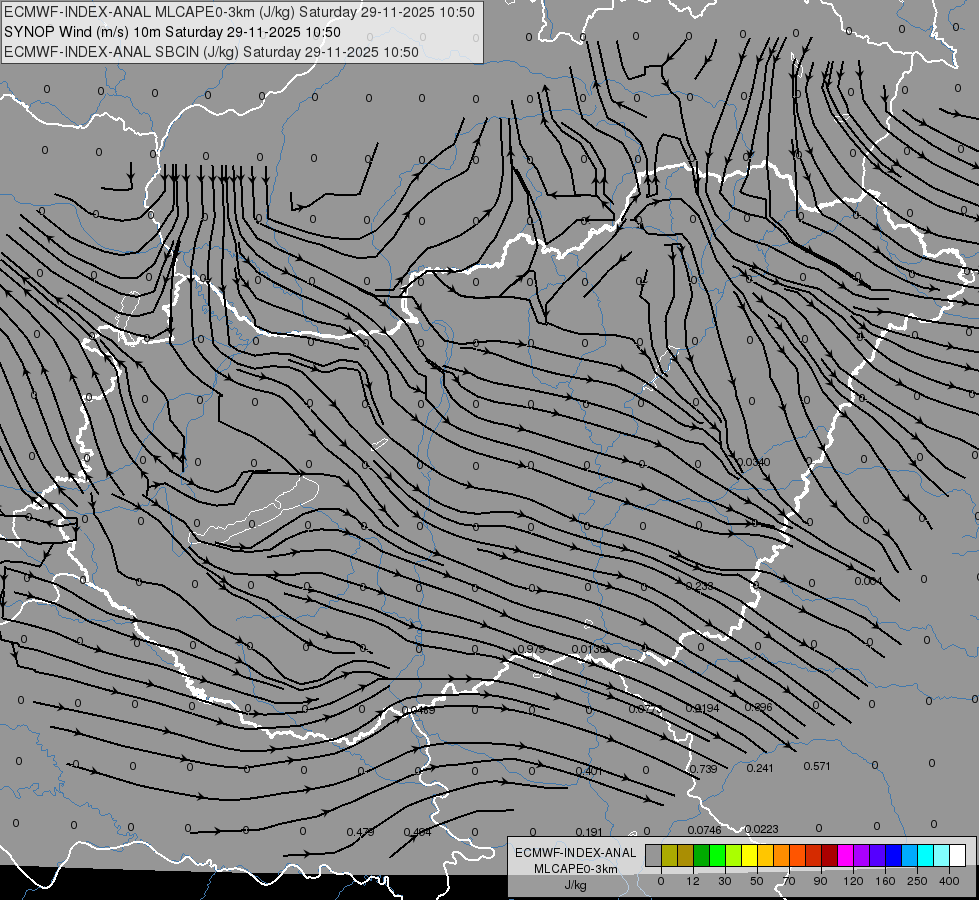979x900 pixels.
Task: Click legend tick label '30'
Action: (725, 881)
